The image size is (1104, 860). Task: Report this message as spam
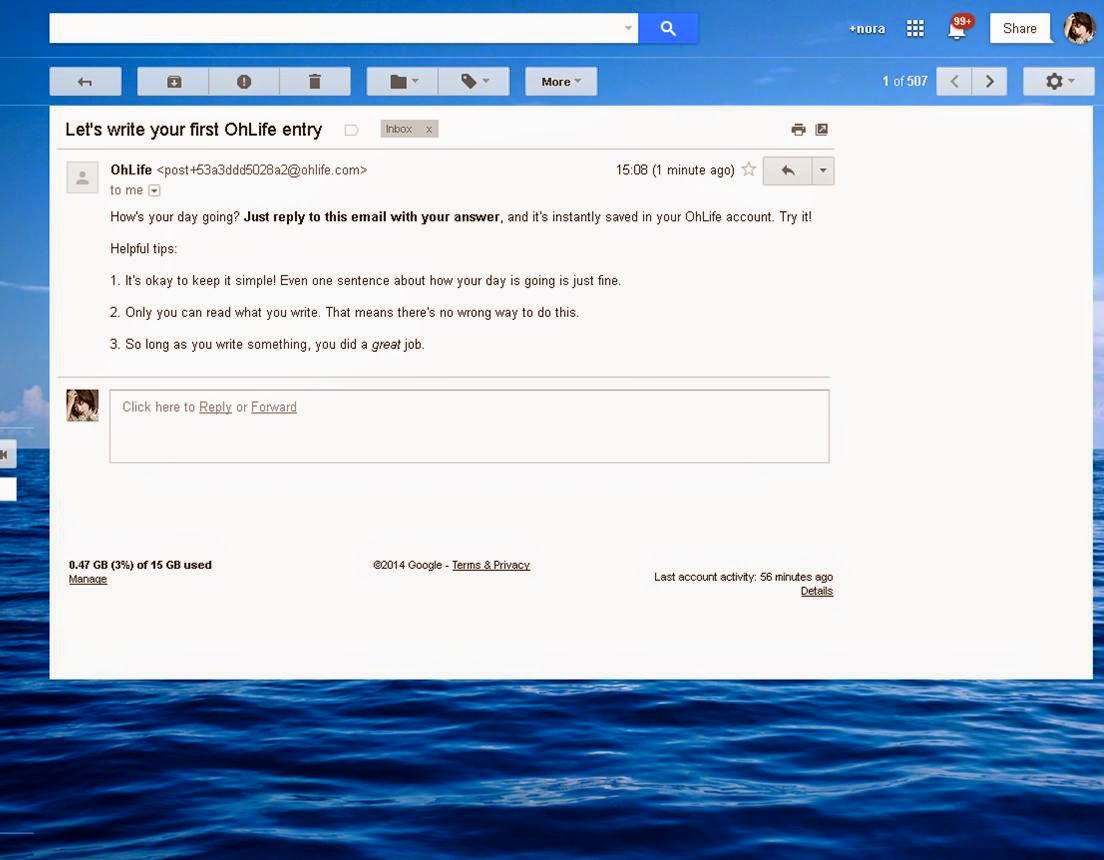[x=244, y=82]
